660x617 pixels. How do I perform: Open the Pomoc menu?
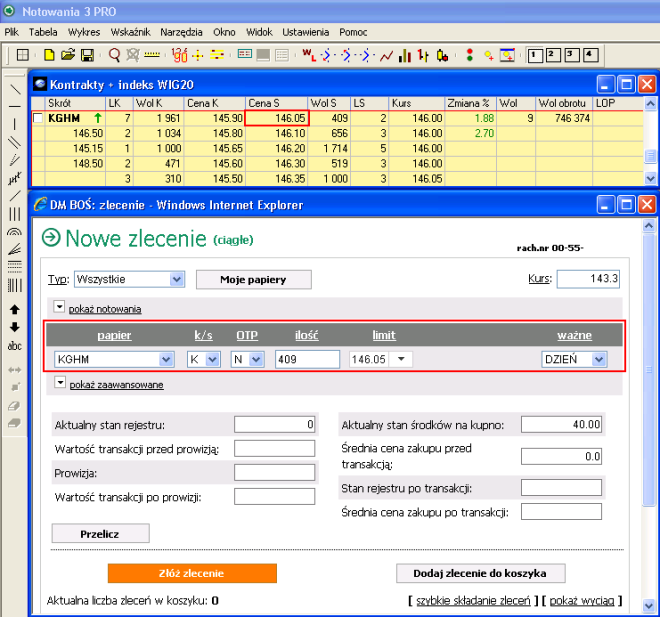point(353,32)
